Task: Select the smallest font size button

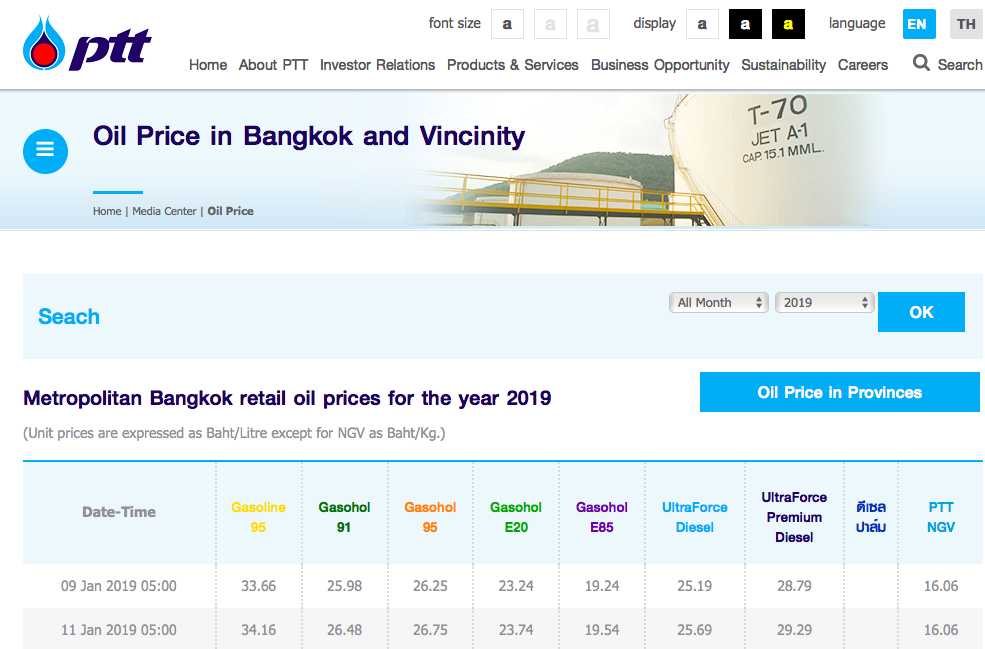Action: (507, 24)
